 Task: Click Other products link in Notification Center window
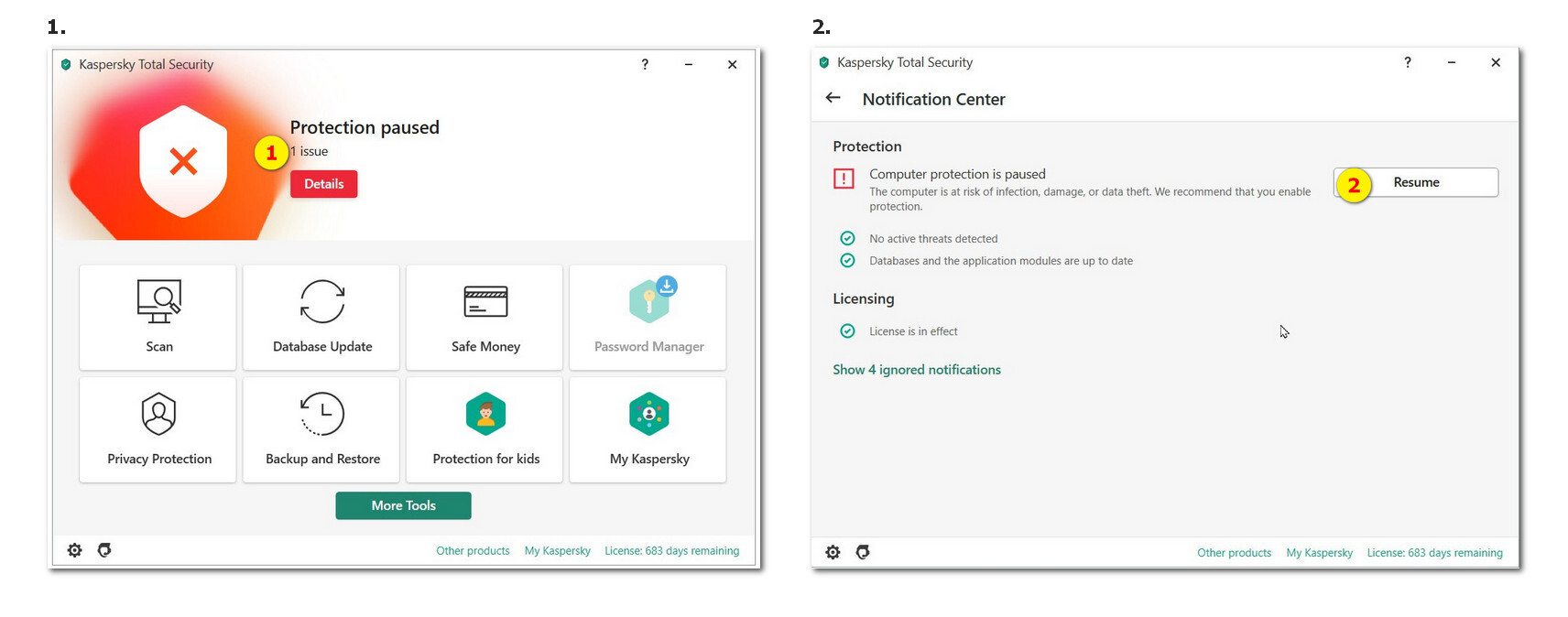point(1234,553)
